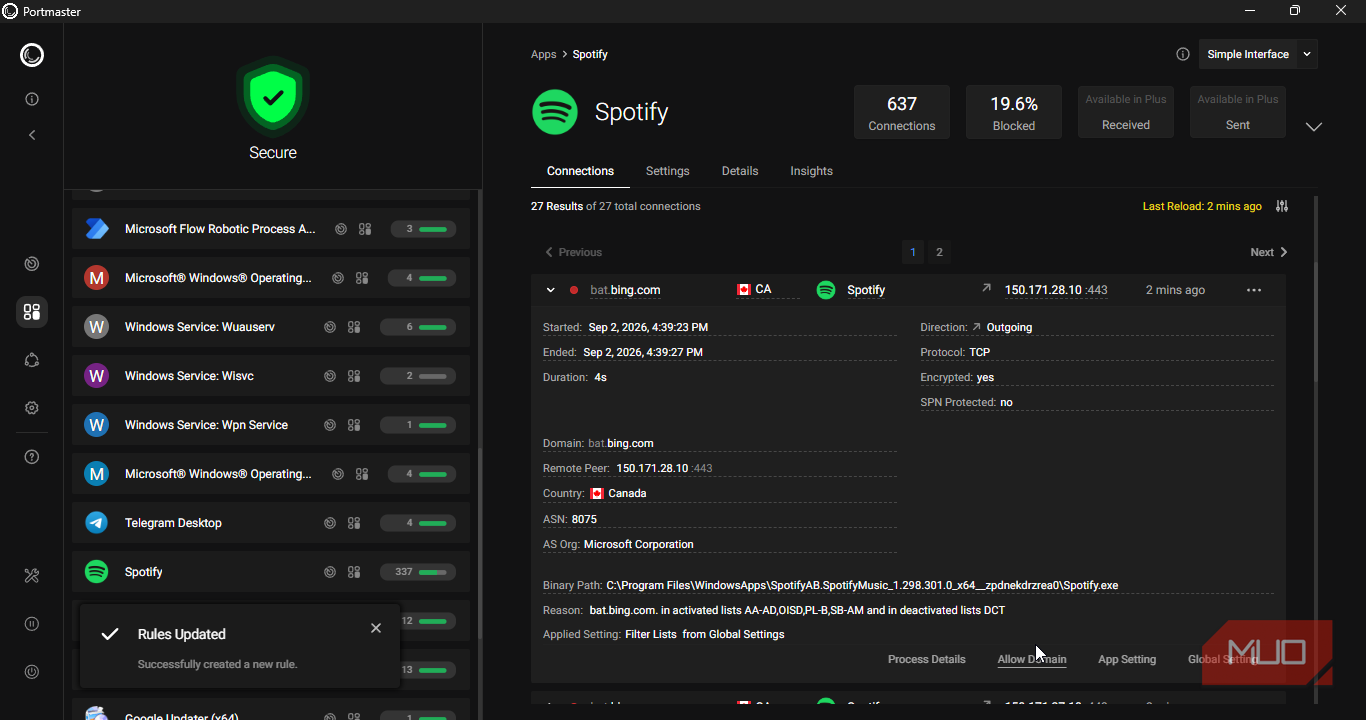Click Apps in the breadcrumb
The width and height of the screenshot is (1366, 720).
(544, 54)
